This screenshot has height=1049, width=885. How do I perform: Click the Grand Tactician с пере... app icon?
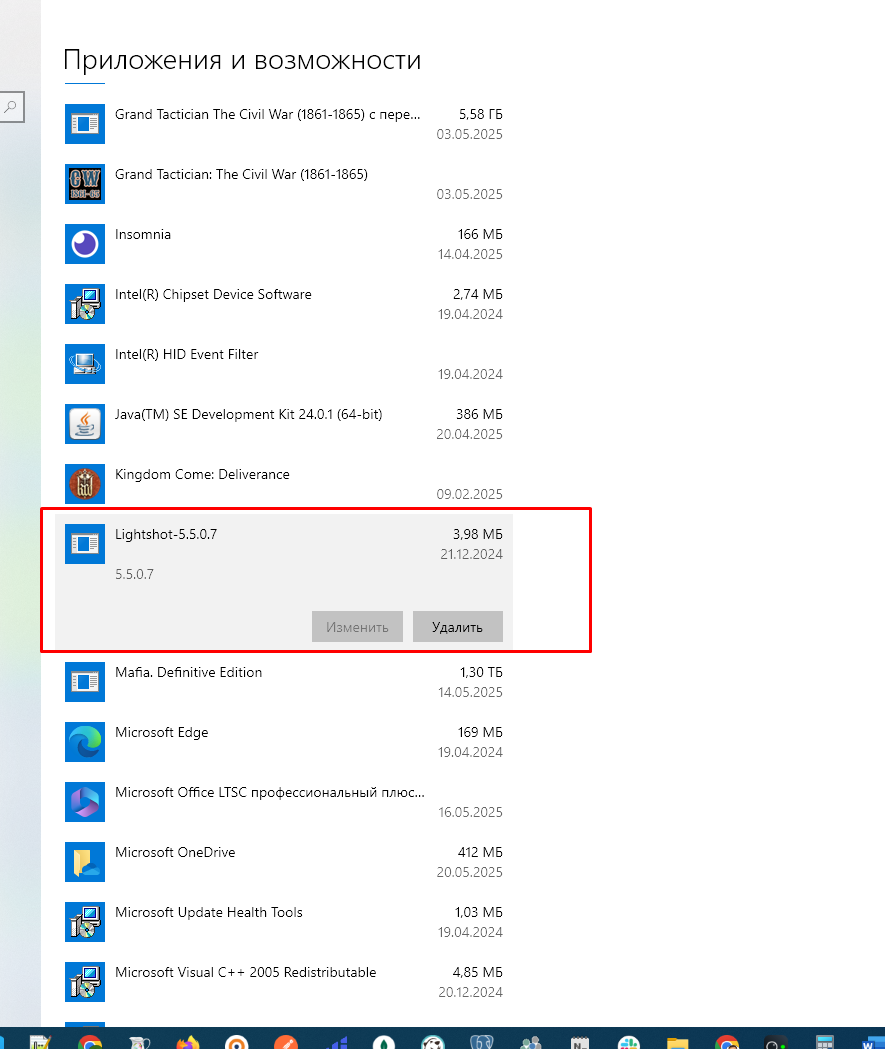(85, 124)
